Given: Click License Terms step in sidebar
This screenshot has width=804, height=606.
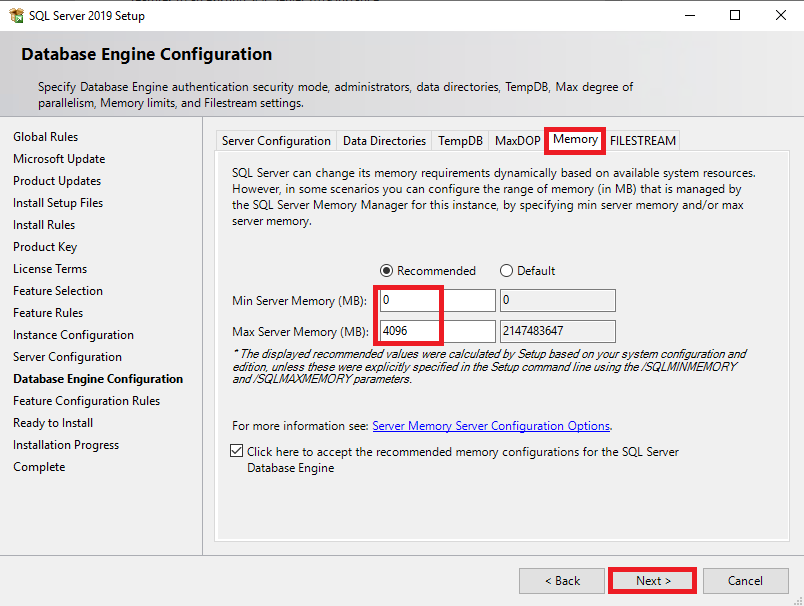Looking at the screenshot, I should (x=50, y=269).
